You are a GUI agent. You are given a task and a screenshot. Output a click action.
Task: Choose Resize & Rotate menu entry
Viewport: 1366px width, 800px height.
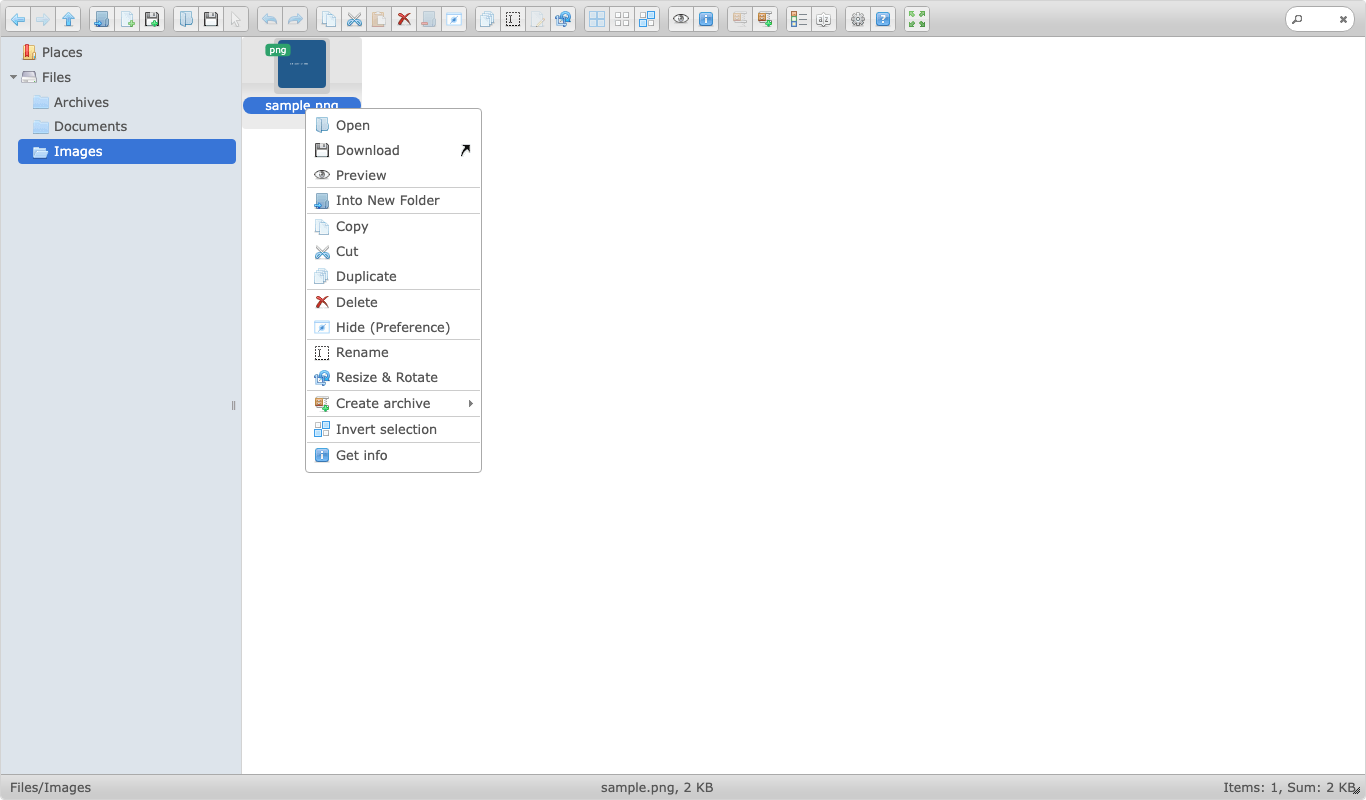point(393,377)
